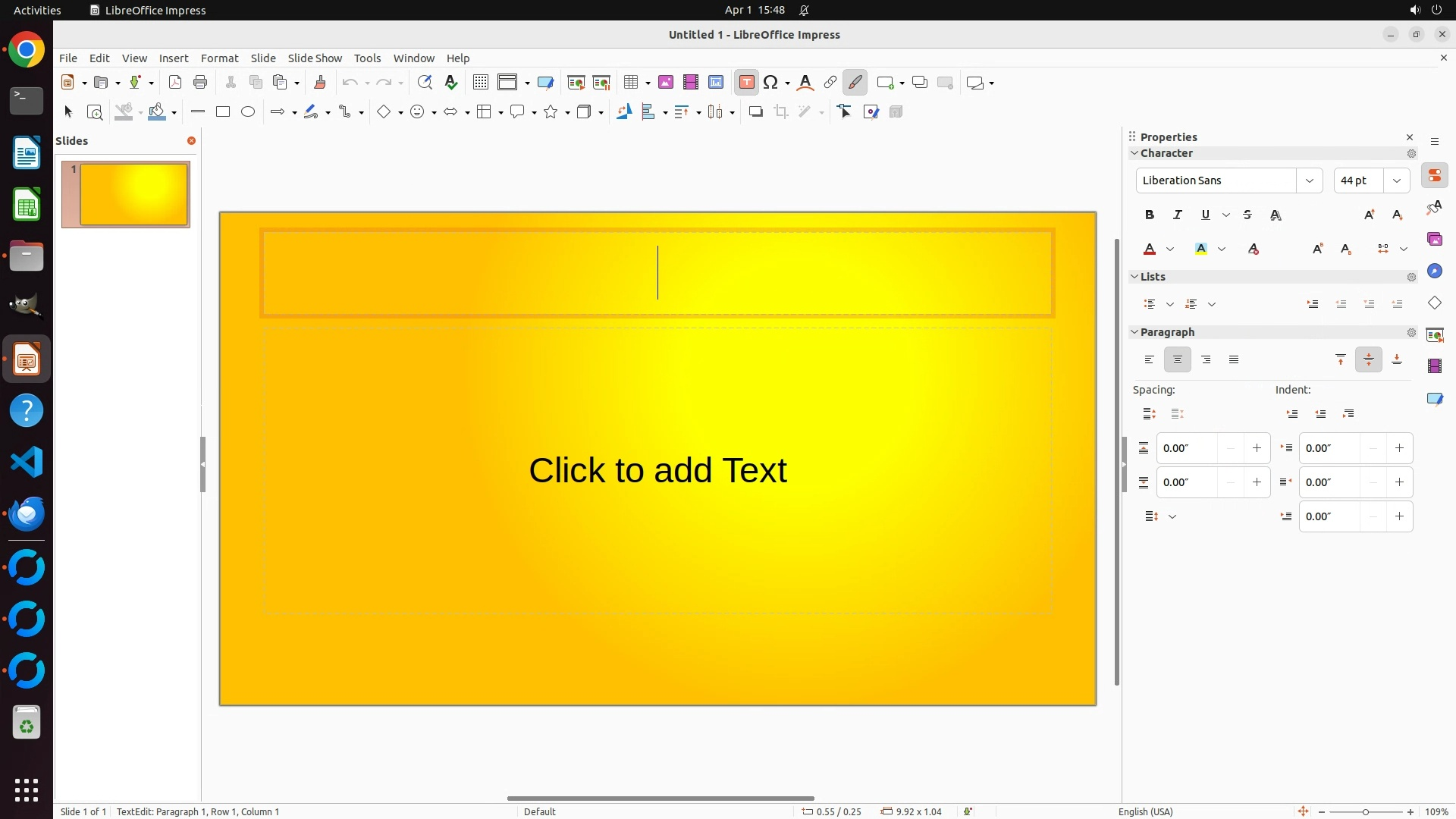Viewport: 1456px width, 819px height.
Task: Click 'Click to add Text' placeholder
Action: (x=657, y=470)
